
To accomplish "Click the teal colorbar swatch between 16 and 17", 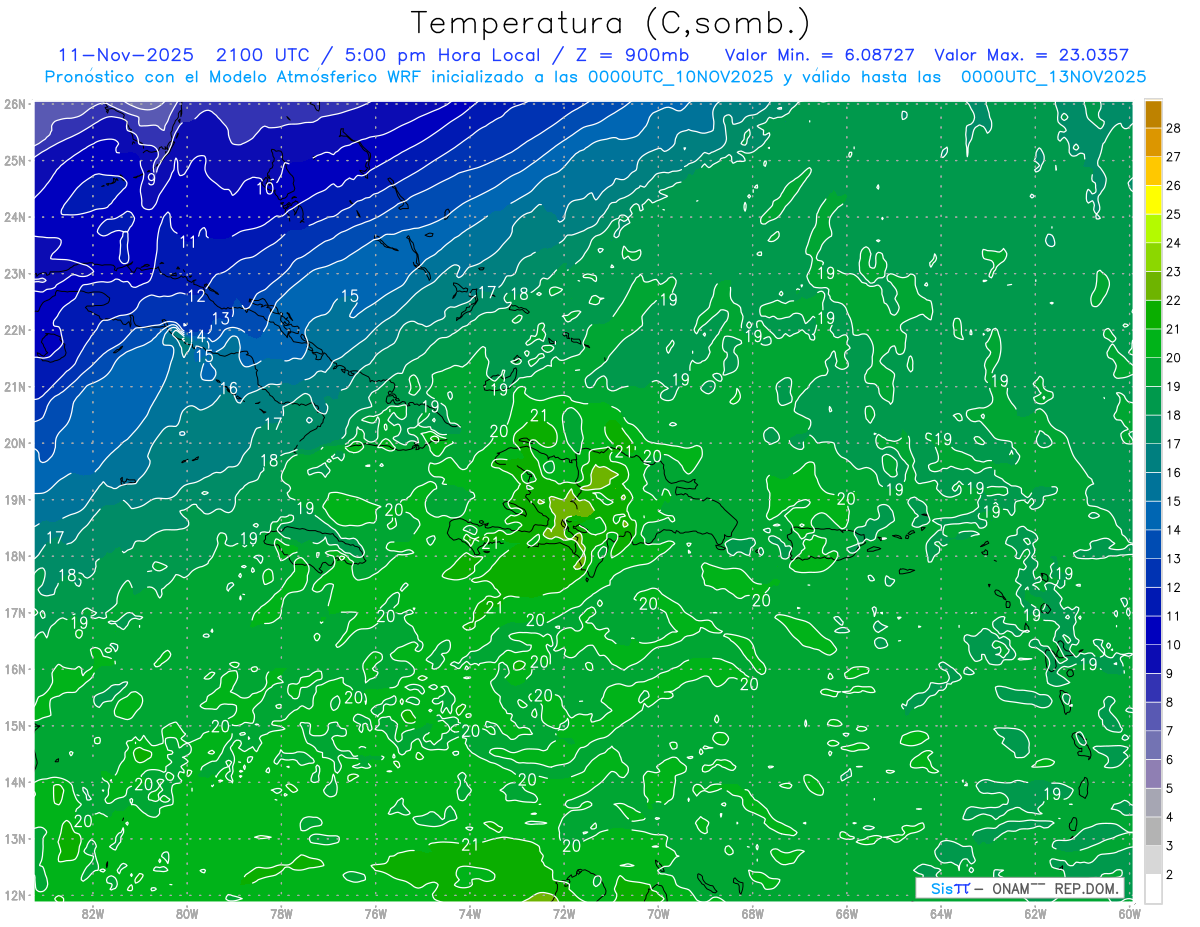I will pyautogui.click(x=1153, y=458).
